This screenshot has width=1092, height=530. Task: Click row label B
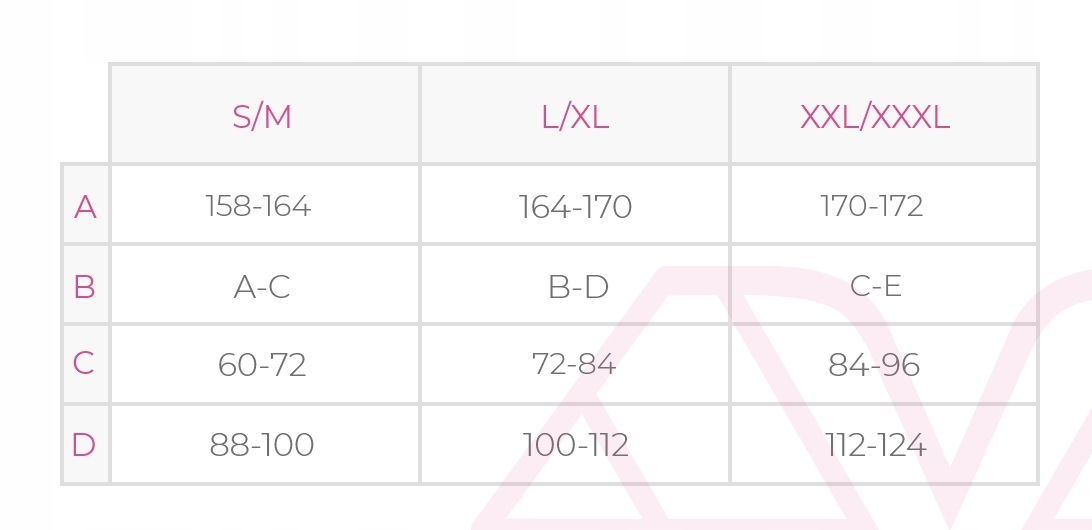(85, 287)
